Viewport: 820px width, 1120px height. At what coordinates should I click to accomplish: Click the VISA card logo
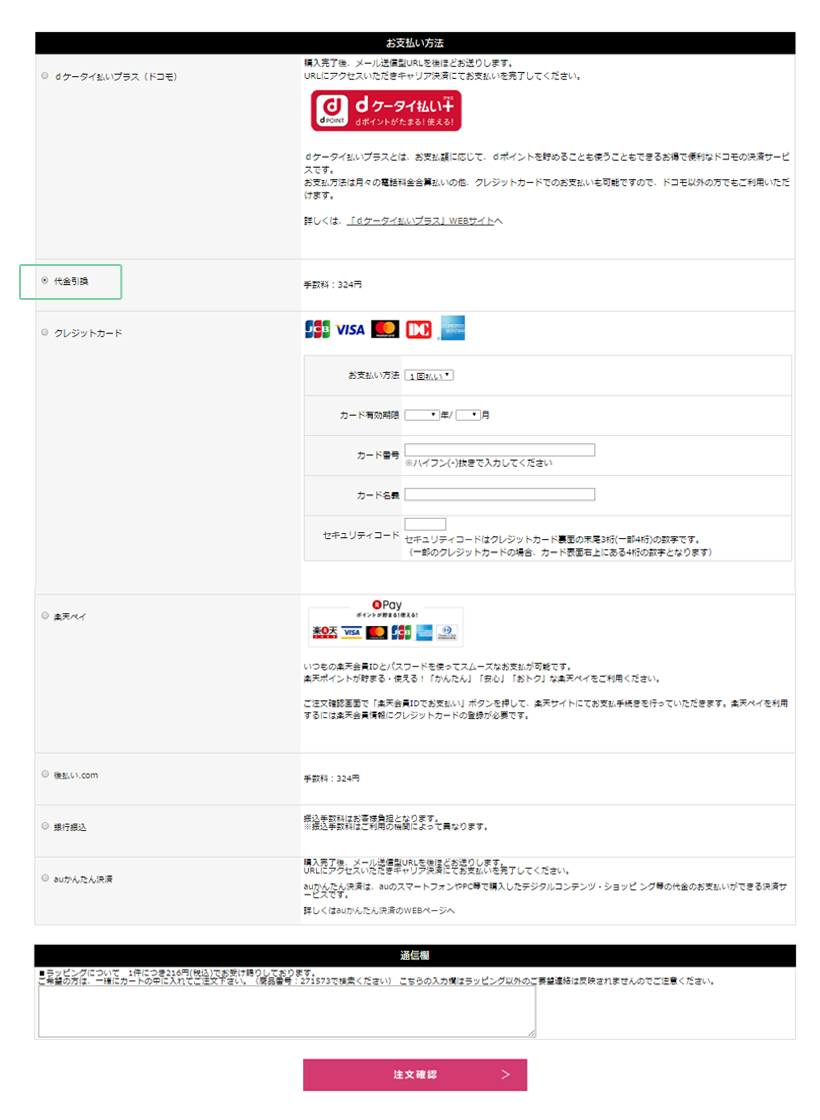pyautogui.click(x=350, y=329)
